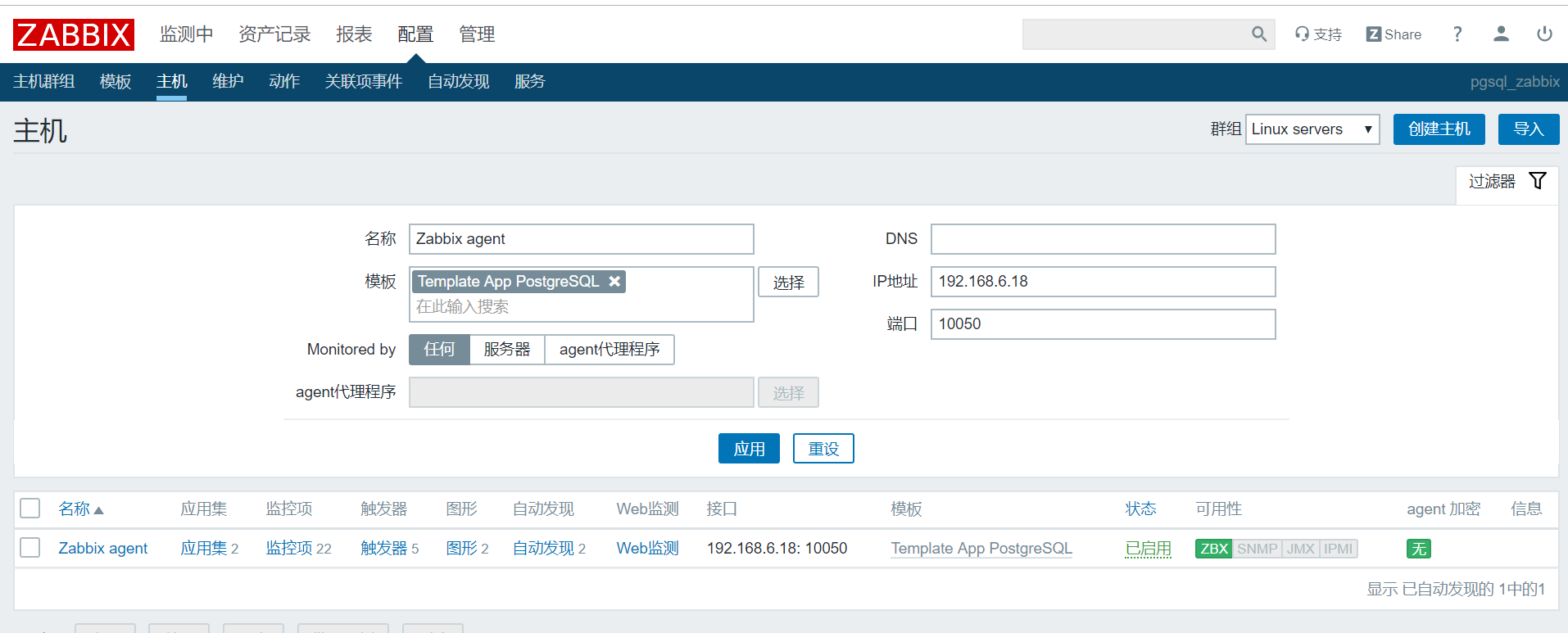Click the 应用 filter button
The width and height of the screenshot is (1568, 633).
[749, 449]
